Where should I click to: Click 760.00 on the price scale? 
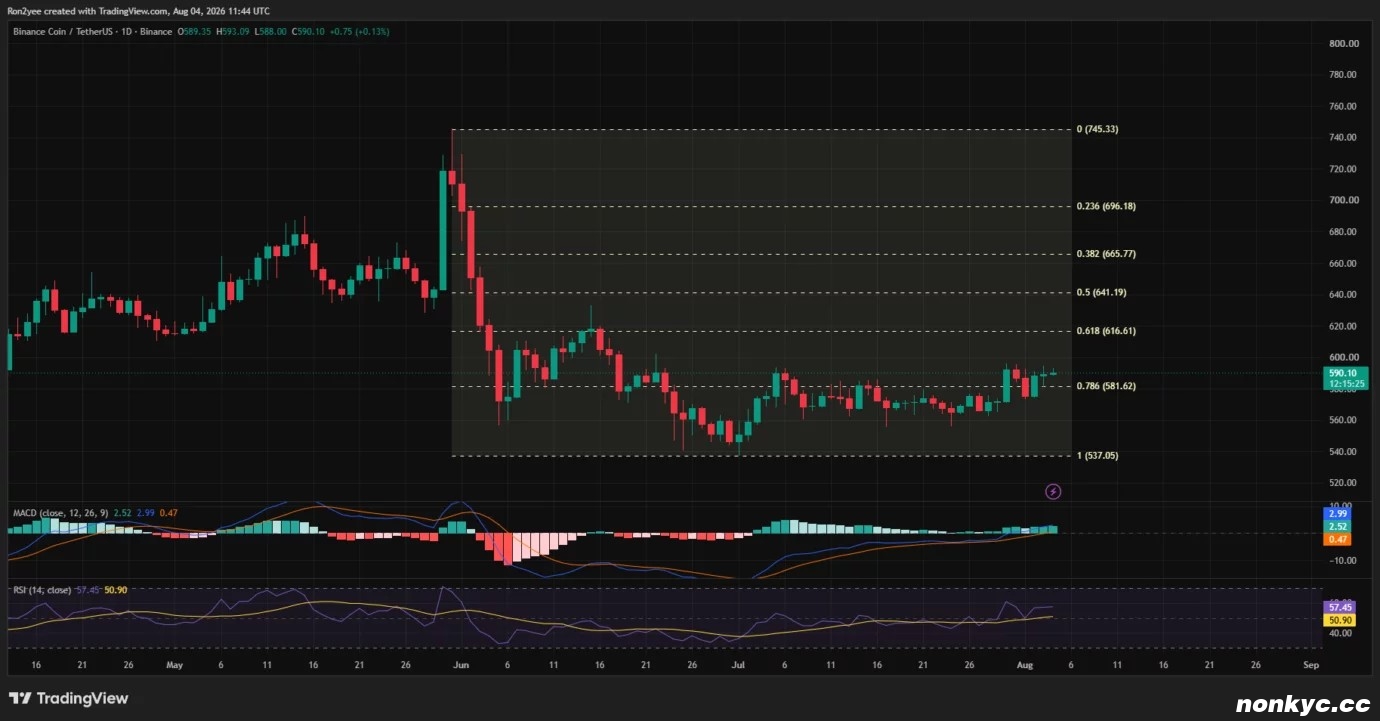click(1343, 107)
